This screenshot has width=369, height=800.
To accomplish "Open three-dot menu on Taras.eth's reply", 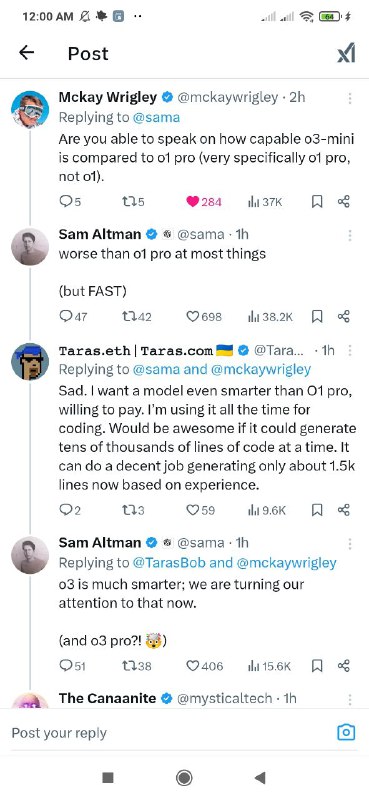I will [x=350, y=351].
